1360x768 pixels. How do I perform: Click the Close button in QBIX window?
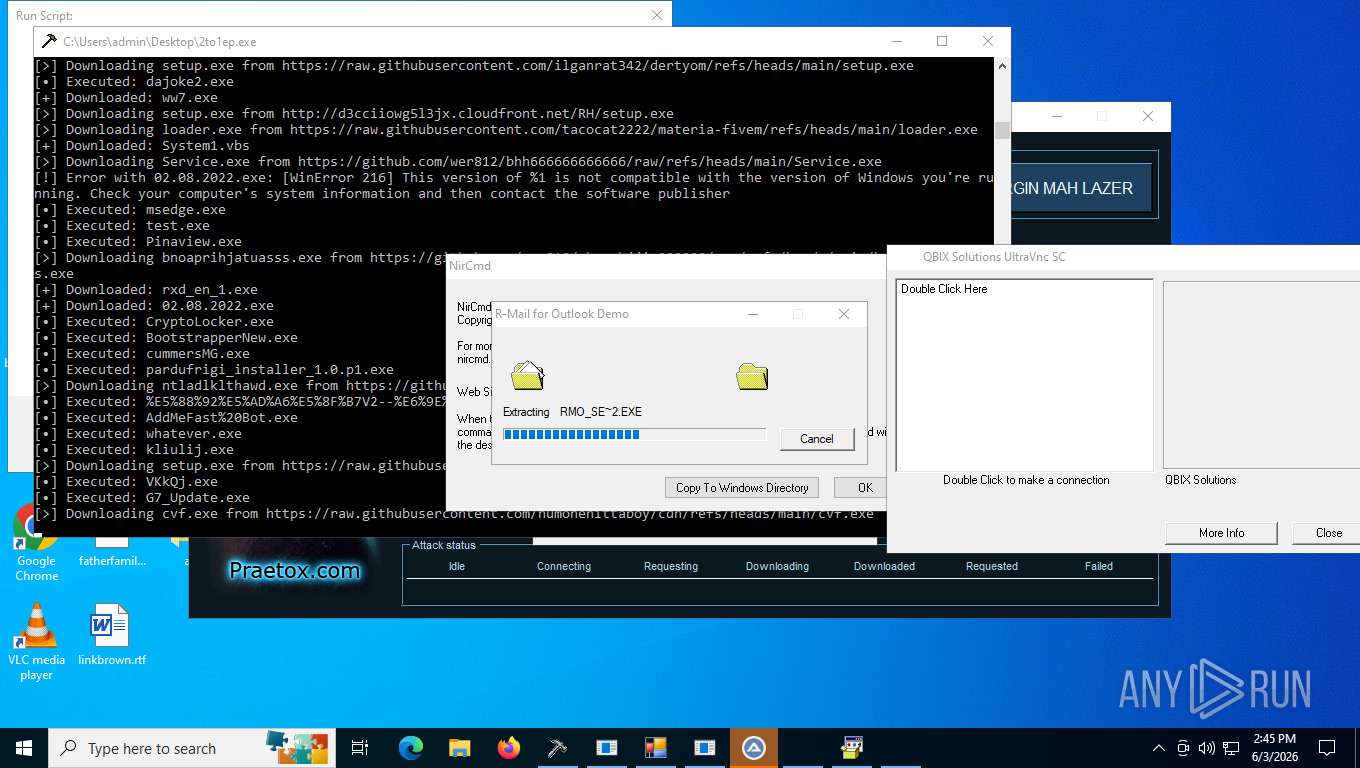pyautogui.click(x=1326, y=533)
